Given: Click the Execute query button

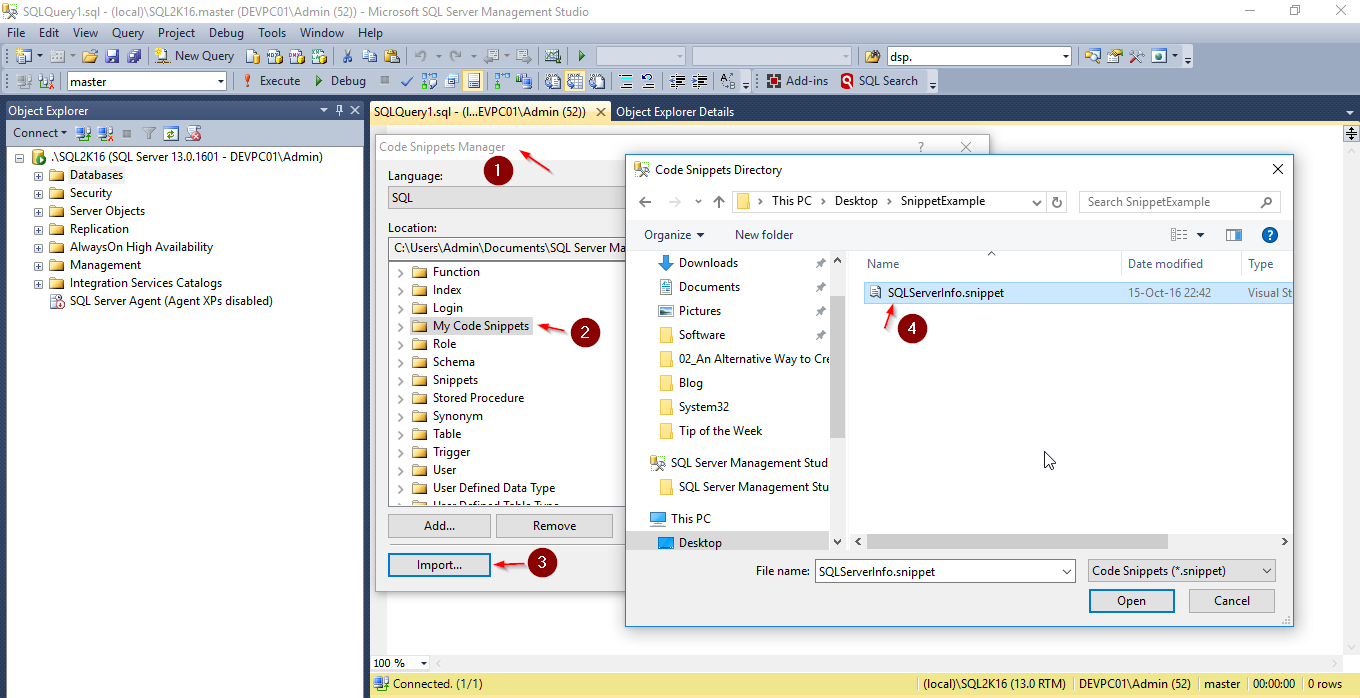Looking at the screenshot, I should pyautogui.click(x=271, y=81).
